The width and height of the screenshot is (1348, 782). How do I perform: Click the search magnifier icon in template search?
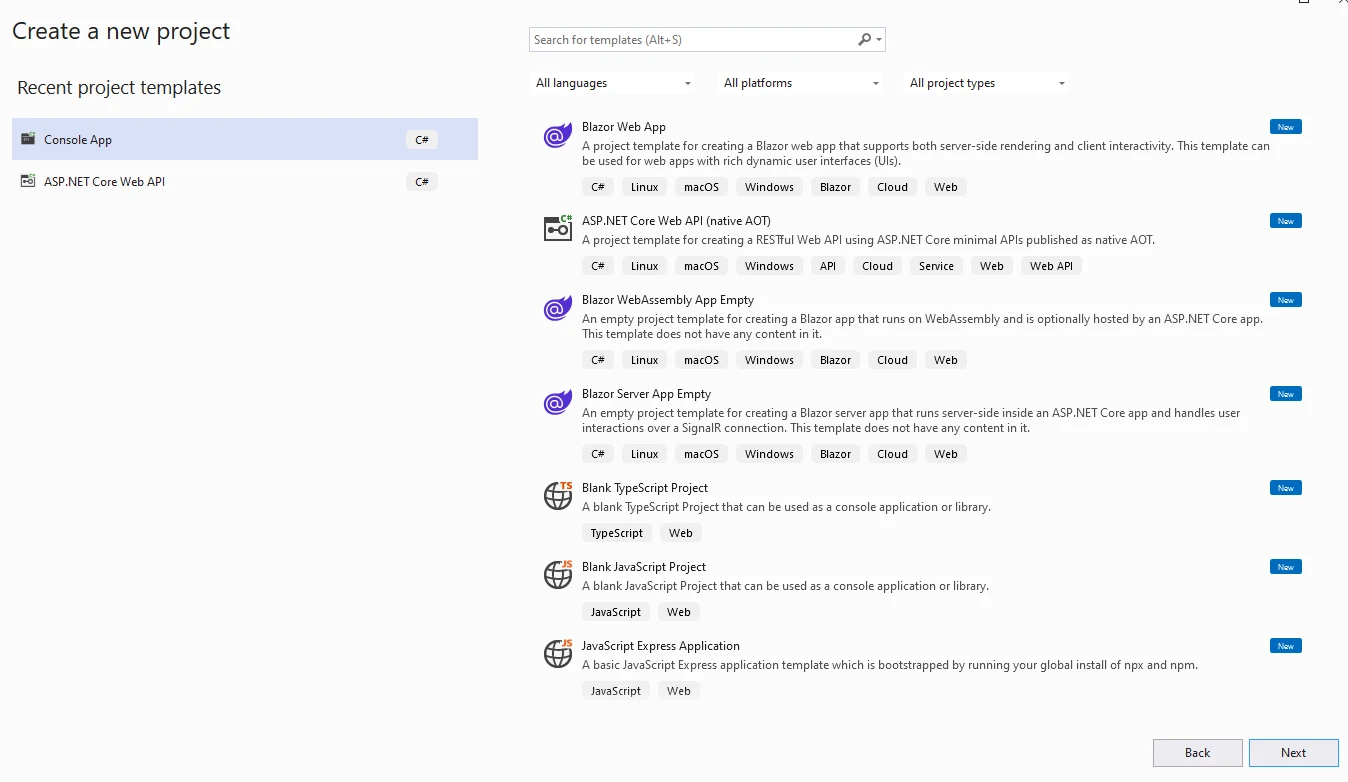coord(864,40)
